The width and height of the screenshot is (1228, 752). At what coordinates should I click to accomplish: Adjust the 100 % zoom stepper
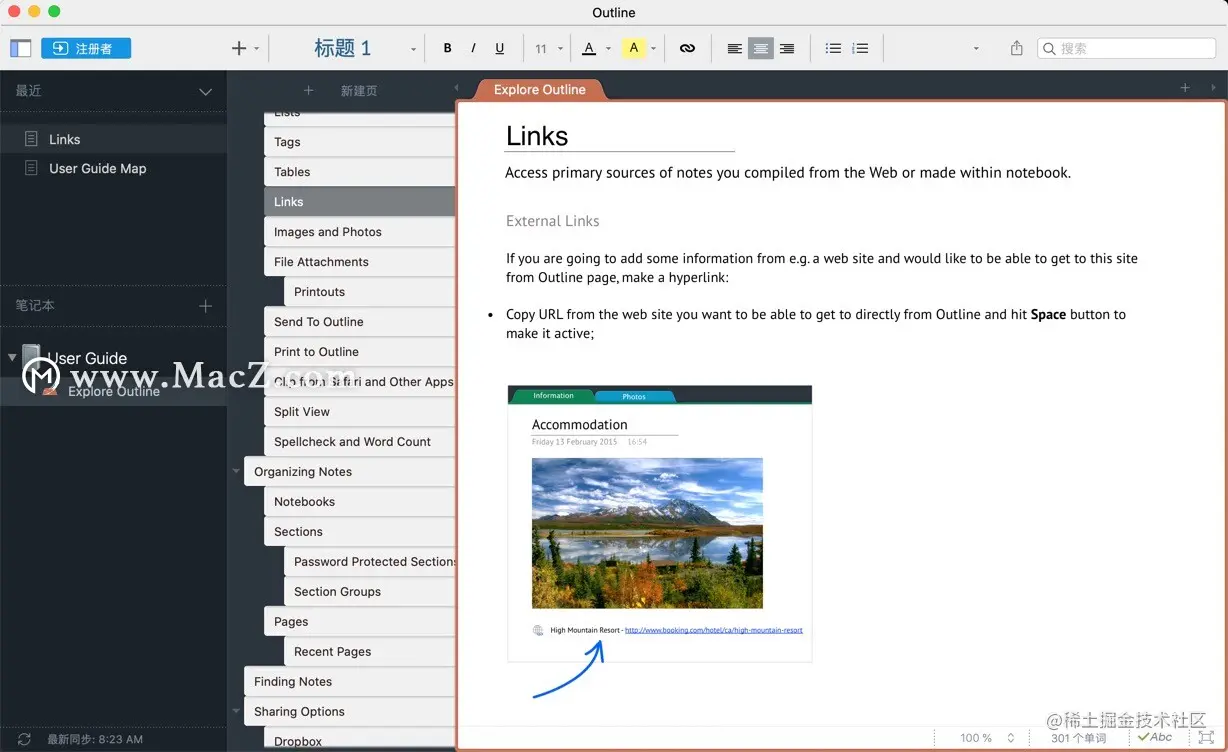click(x=1011, y=738)
